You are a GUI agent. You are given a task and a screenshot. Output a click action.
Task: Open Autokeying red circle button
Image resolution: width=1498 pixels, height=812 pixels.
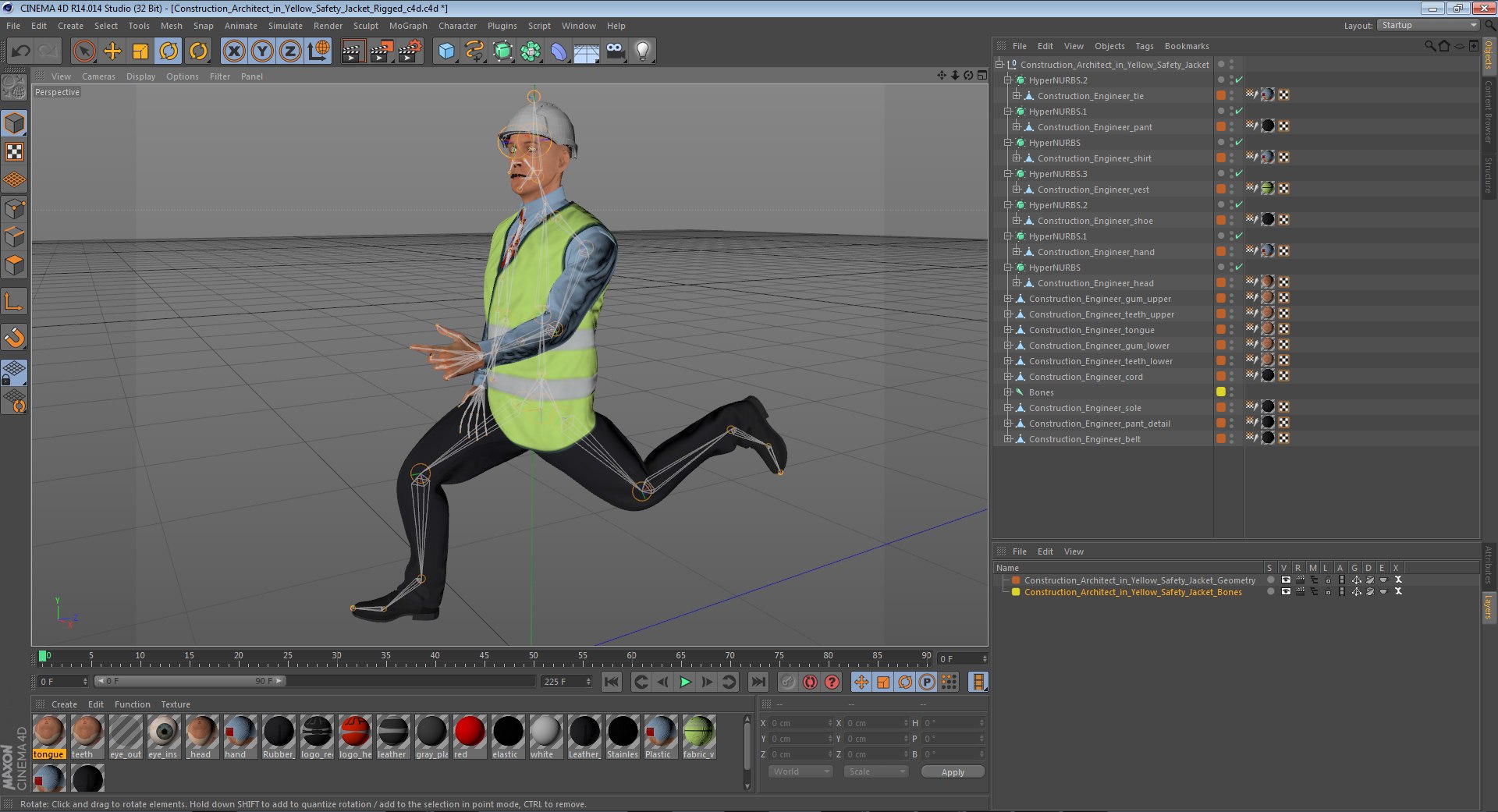[x=810, y=682]
